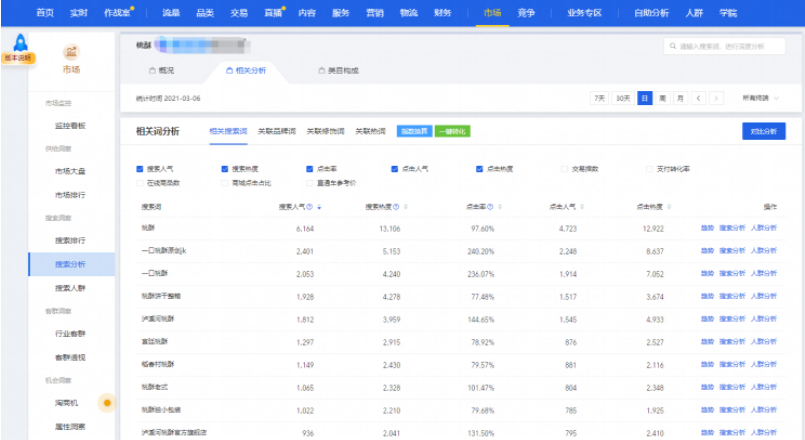Screen dimensions: 805x440
Task: Go to previous date with left arrow
Action: pyautogui.click(x=698, y=98)
